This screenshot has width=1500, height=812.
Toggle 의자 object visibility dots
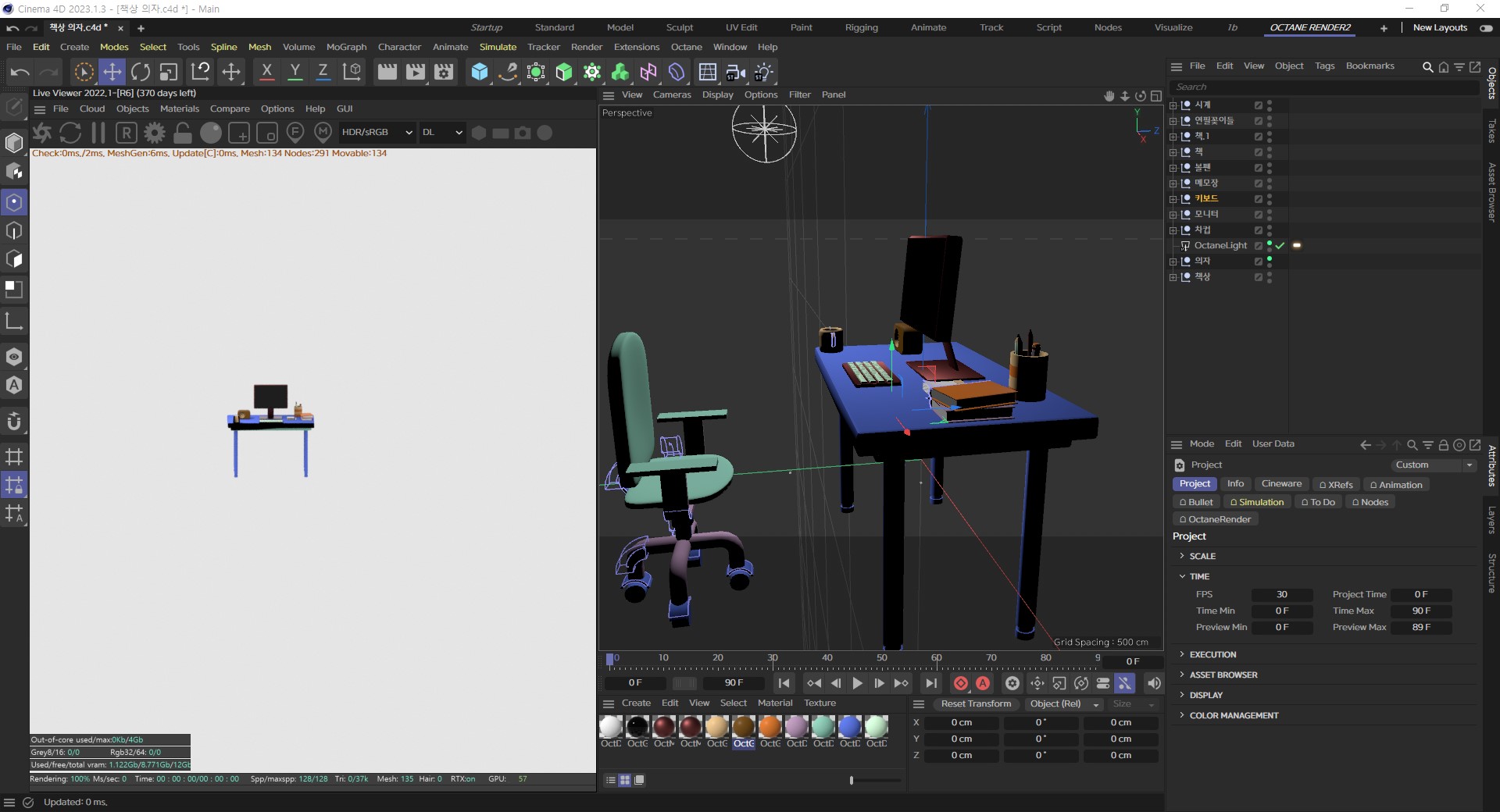pyautogui.click(x=1270, y=261)
